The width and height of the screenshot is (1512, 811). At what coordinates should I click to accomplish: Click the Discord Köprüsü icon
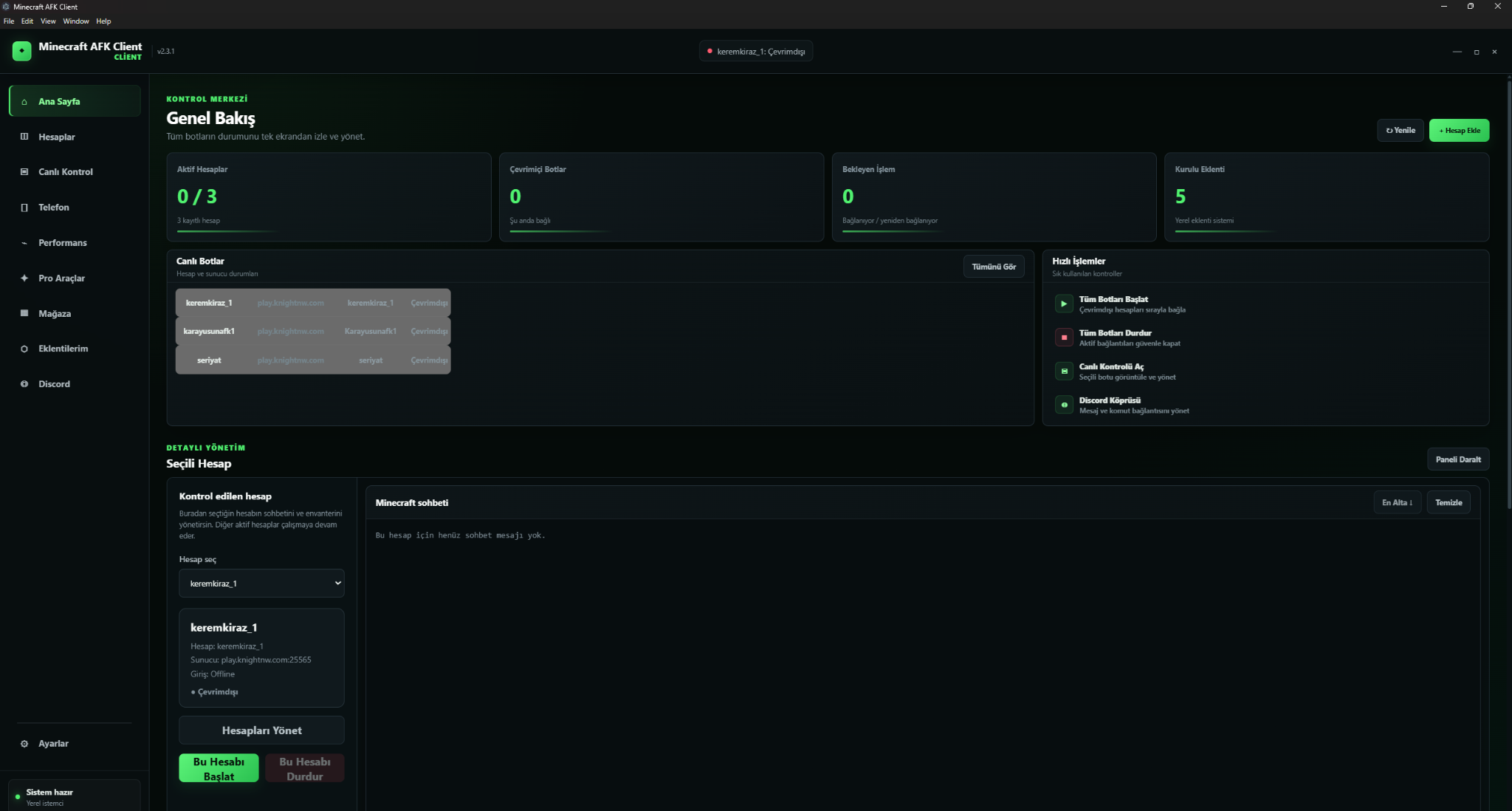(x=1064, y=405)
